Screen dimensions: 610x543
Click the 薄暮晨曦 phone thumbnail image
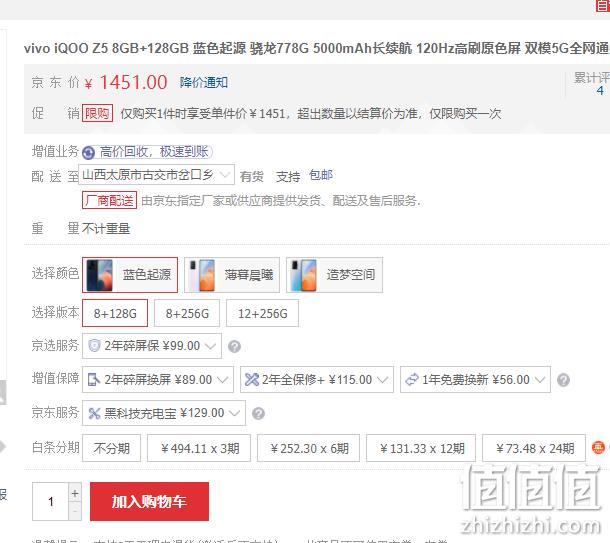(x=202, y=275)
